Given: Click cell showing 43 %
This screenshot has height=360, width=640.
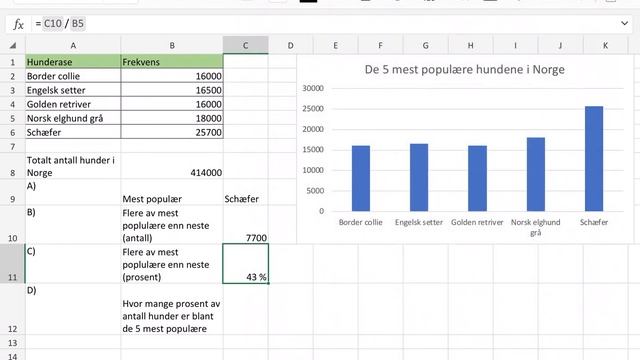Looking at the screenshot, I should click(245, 264).
